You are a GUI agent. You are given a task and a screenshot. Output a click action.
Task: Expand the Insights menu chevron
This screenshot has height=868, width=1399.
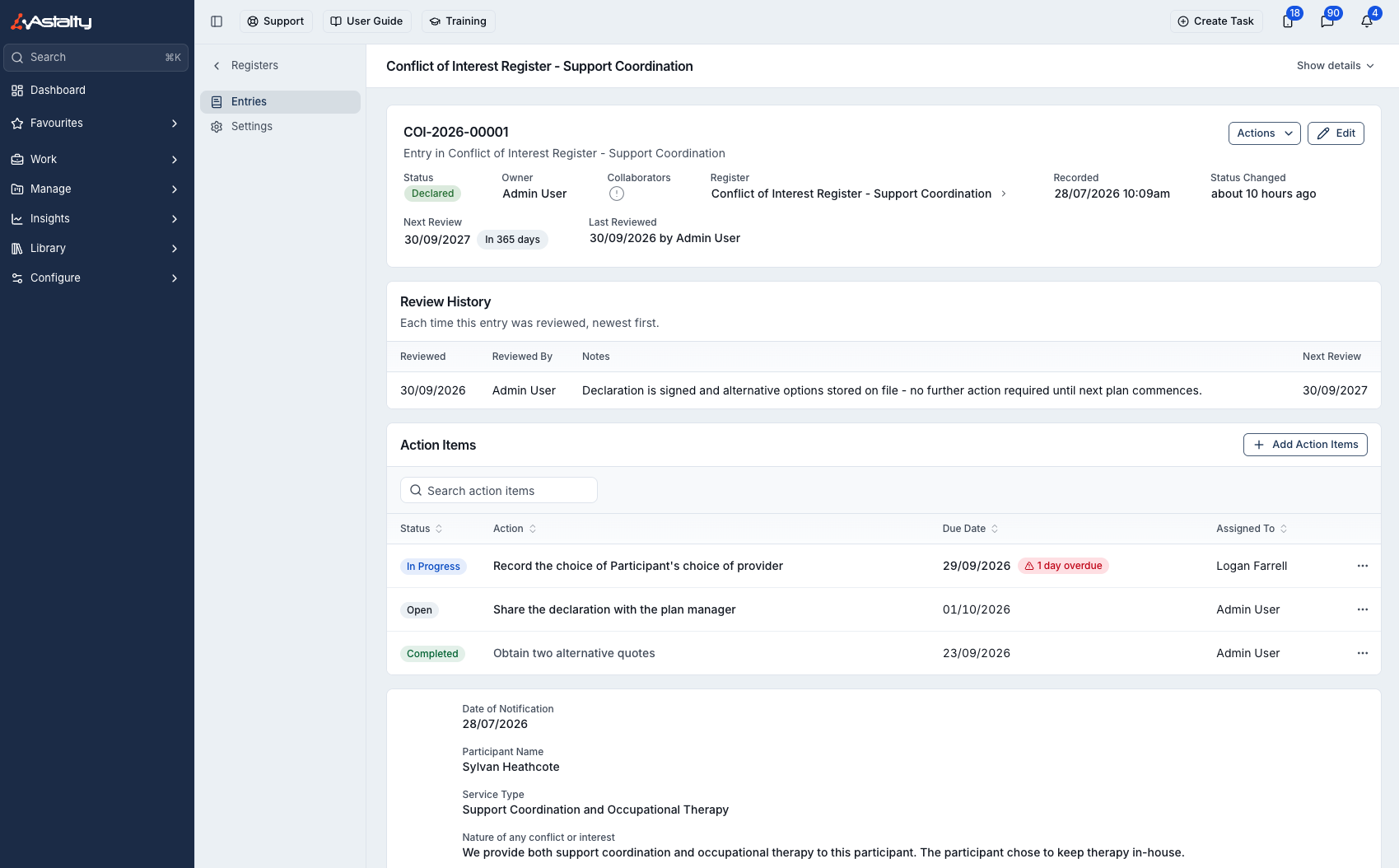tap(175, 219)
